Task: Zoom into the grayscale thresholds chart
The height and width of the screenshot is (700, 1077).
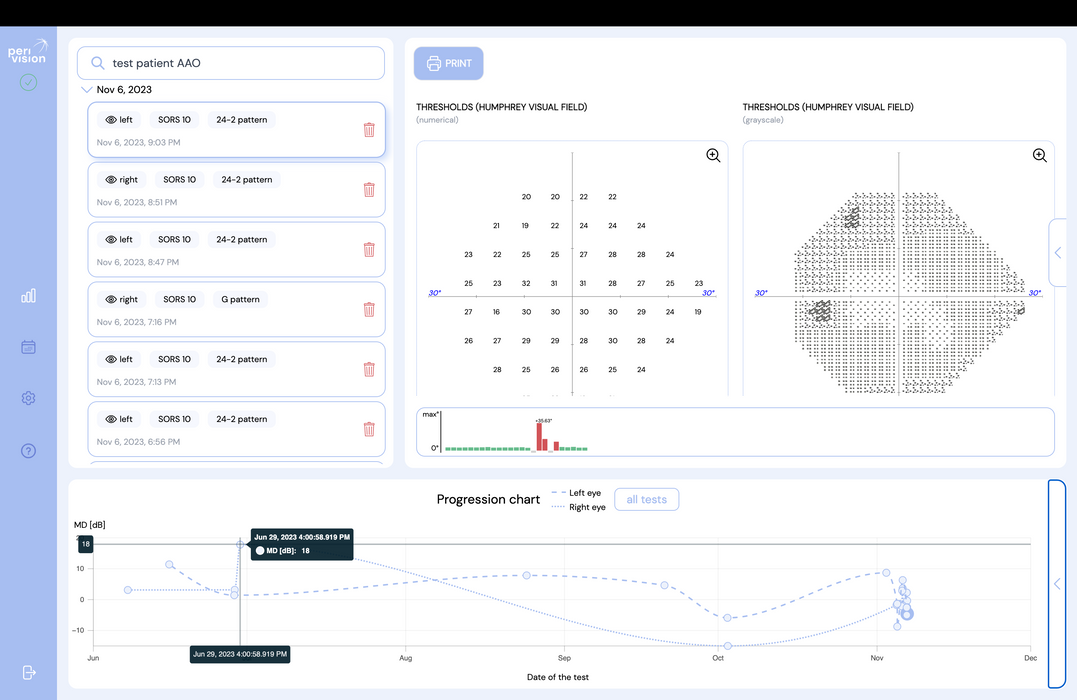Action: pyautogui.click(x=1040, y=156)
